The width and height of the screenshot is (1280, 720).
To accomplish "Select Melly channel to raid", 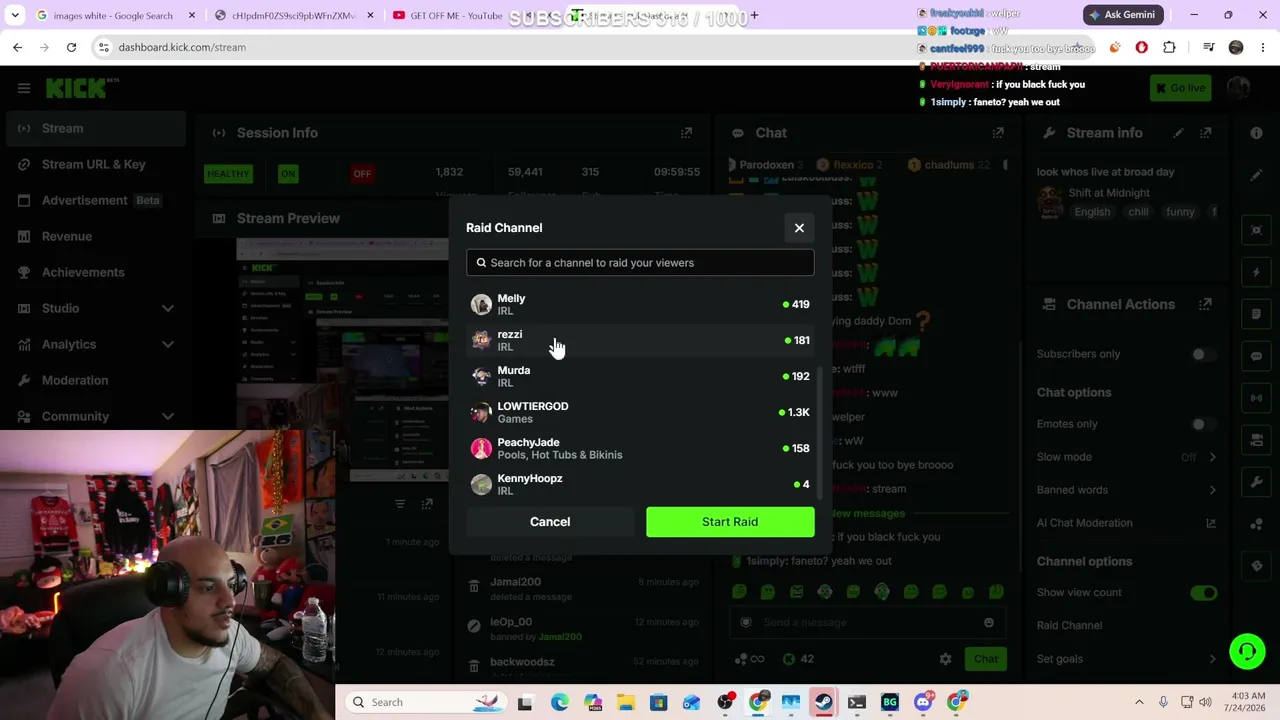I will (x=640, y=304).
